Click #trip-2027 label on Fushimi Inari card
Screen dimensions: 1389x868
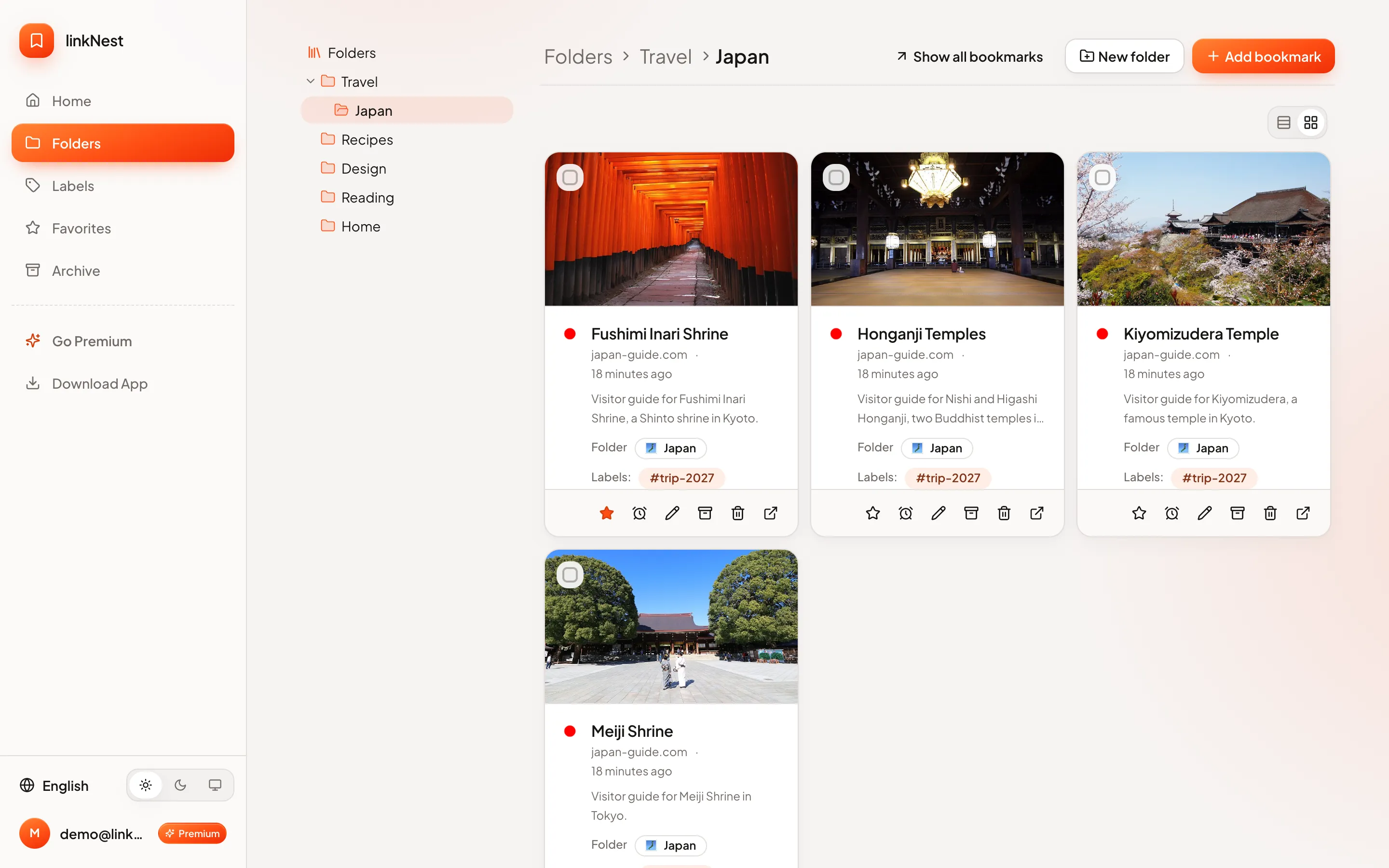[682, 477]
